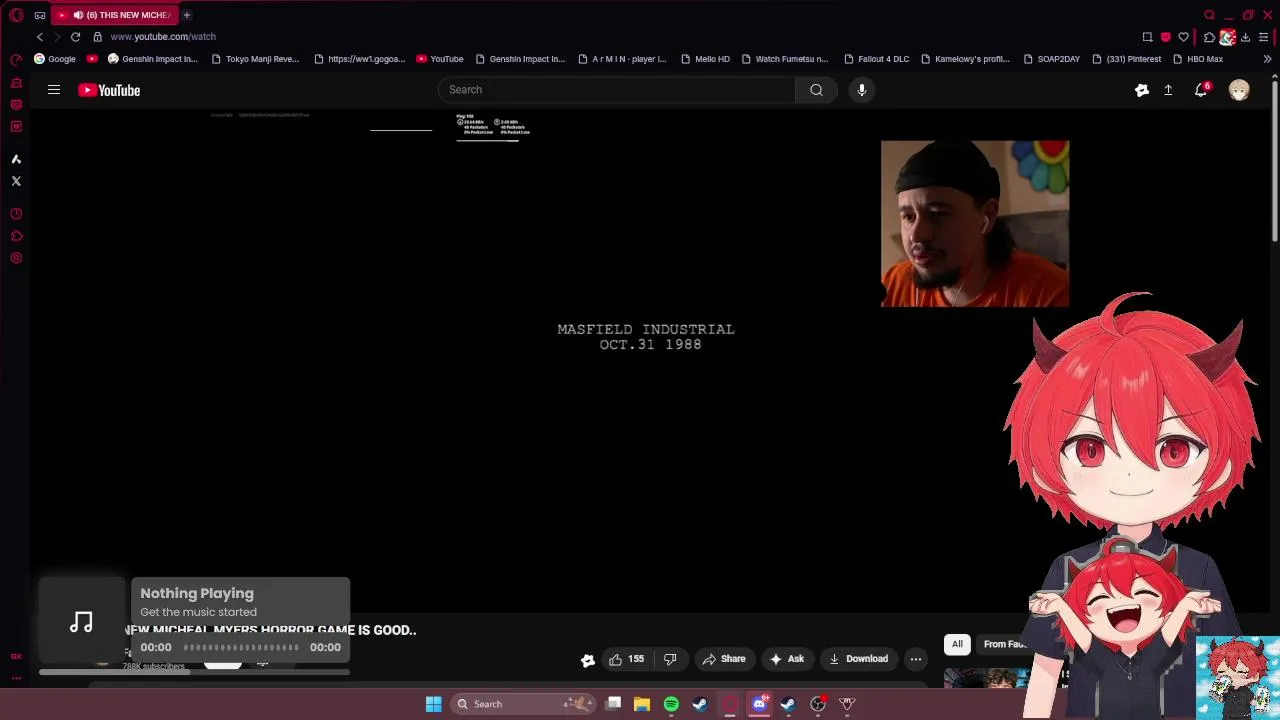Open the Aria AI sidebar icon

coord(16,159)
